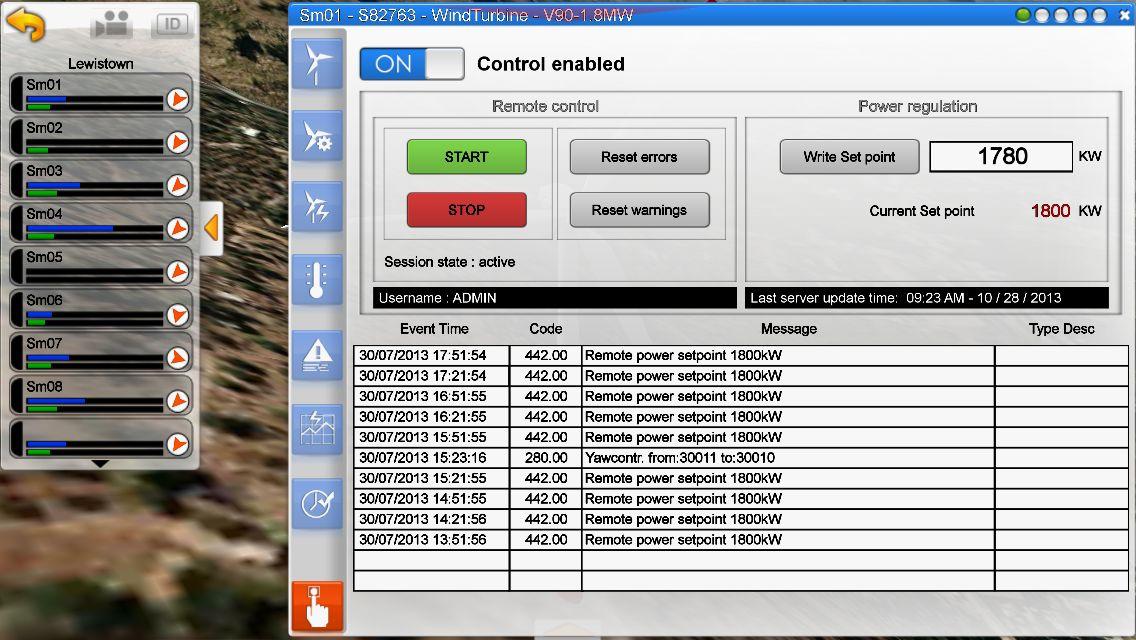Click the green START button
Image resolution: width=1136 pixels, height=640 pixels.
467,157
